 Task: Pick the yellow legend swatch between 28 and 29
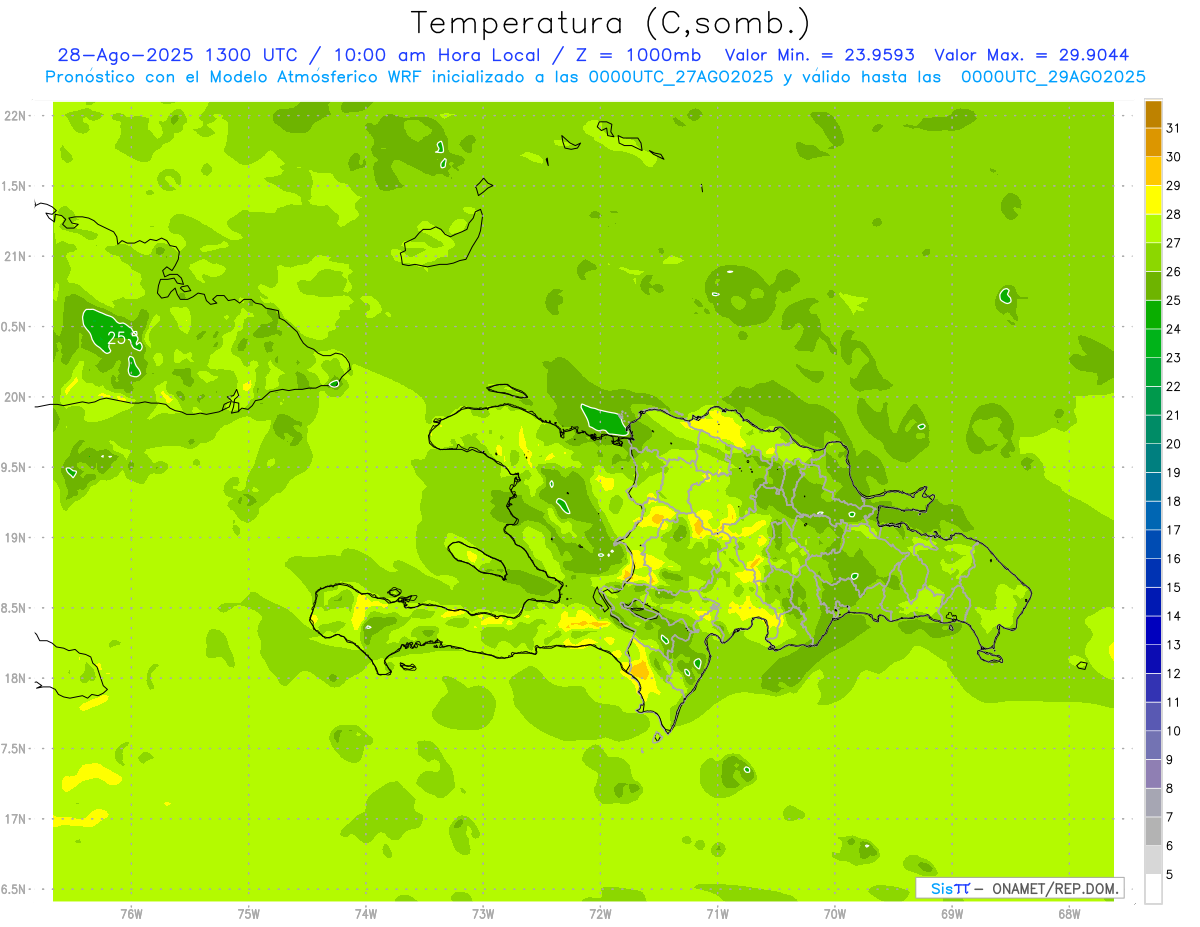tap(1153, 199)
